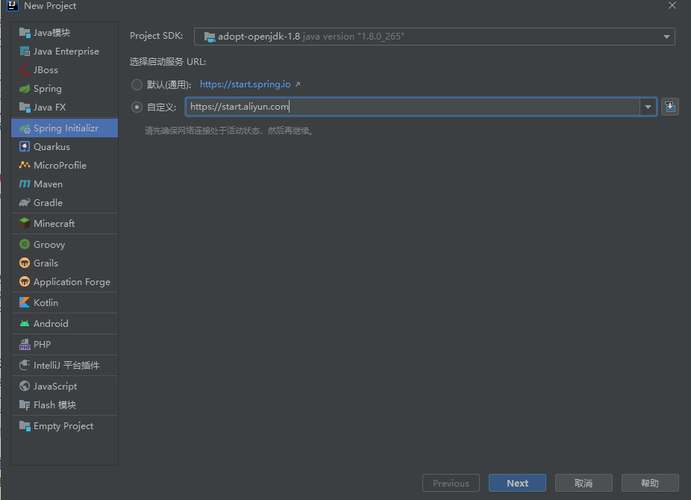Viewport: 691px width, 500px height.
Task: Click the Android icon in project list
Action: pos(25,324)
